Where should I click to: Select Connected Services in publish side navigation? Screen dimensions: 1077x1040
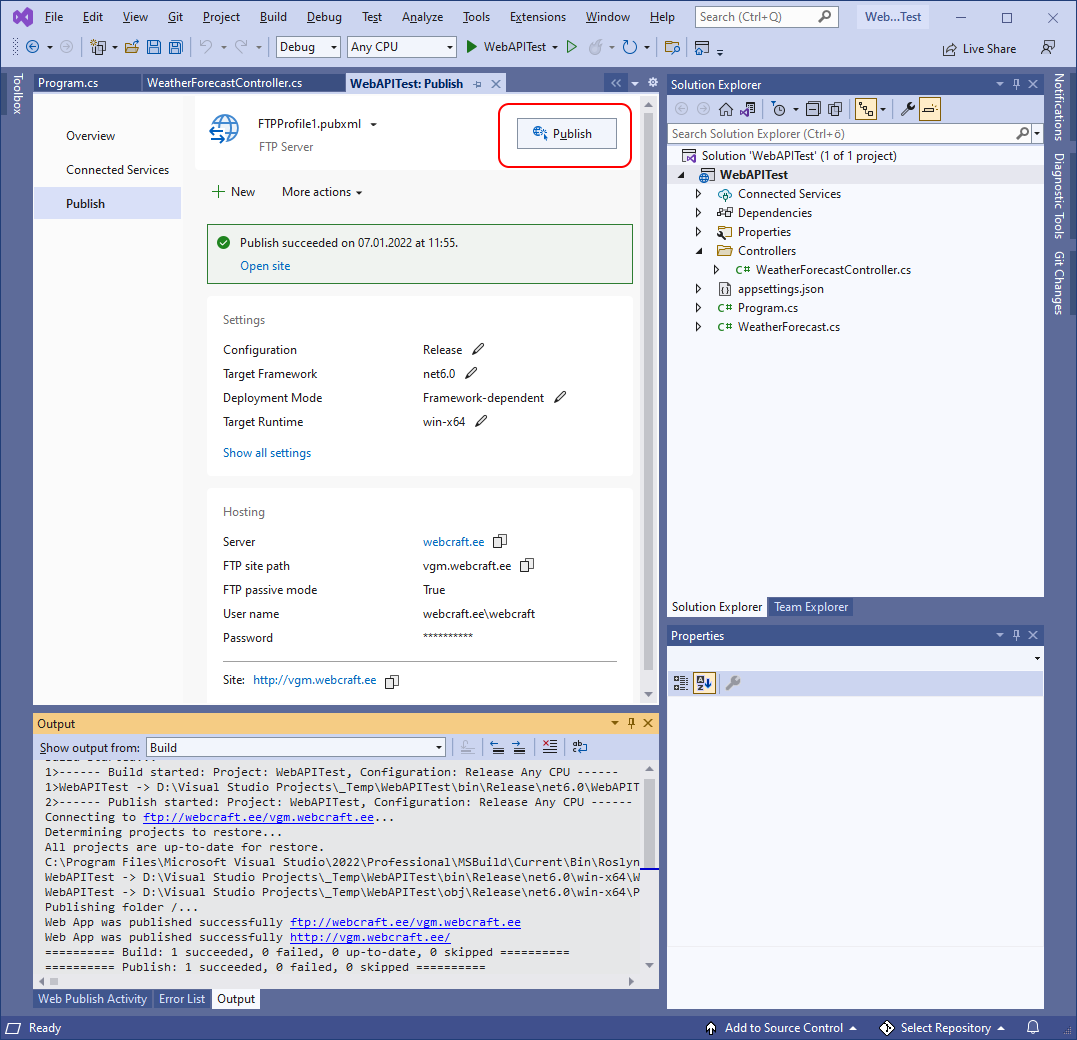coord(117,170)
